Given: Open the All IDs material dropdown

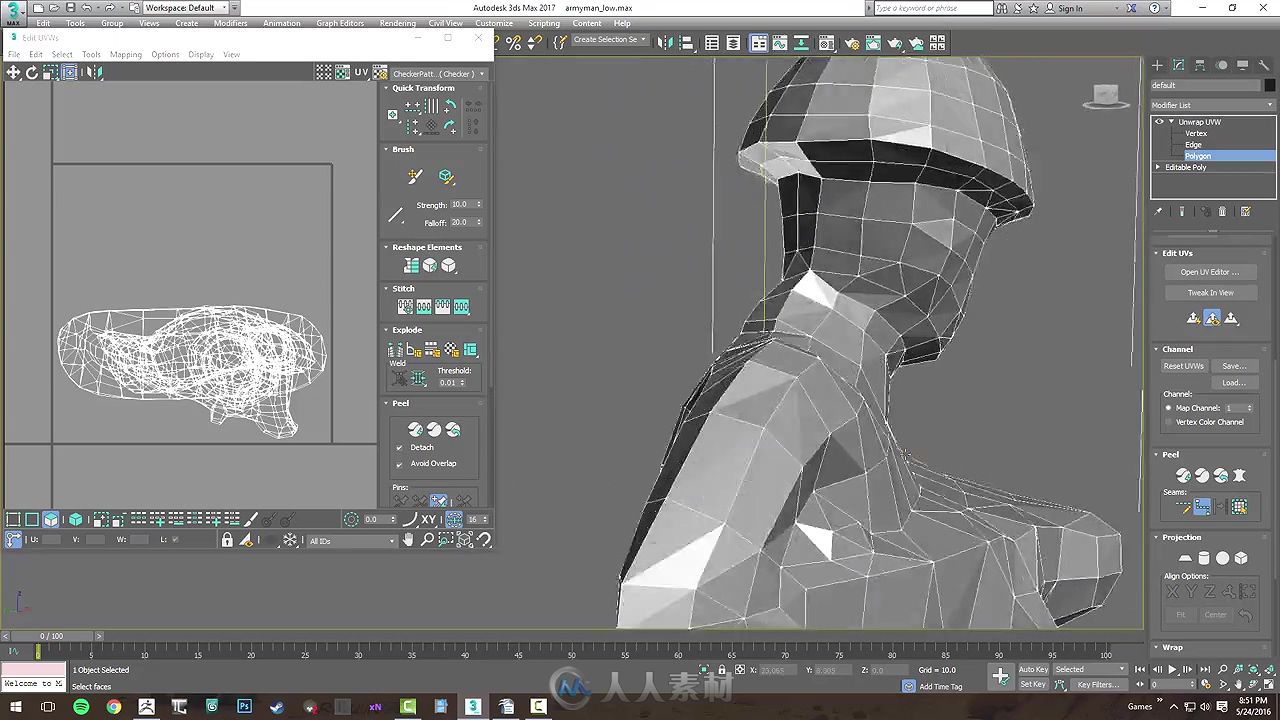Looking at the screenshot, I should (352, 541).
